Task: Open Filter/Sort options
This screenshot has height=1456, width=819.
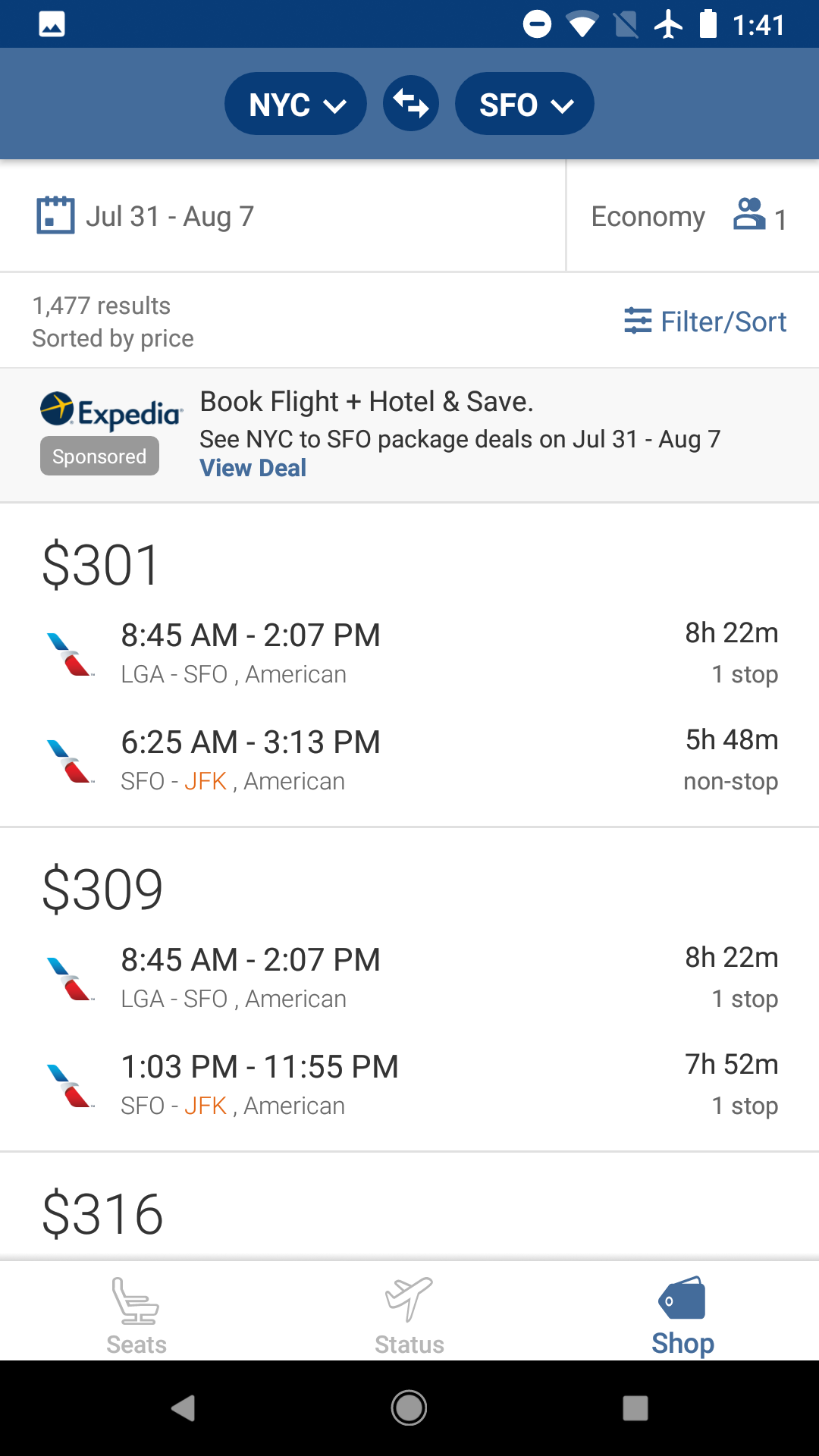Action: (723, 322)
